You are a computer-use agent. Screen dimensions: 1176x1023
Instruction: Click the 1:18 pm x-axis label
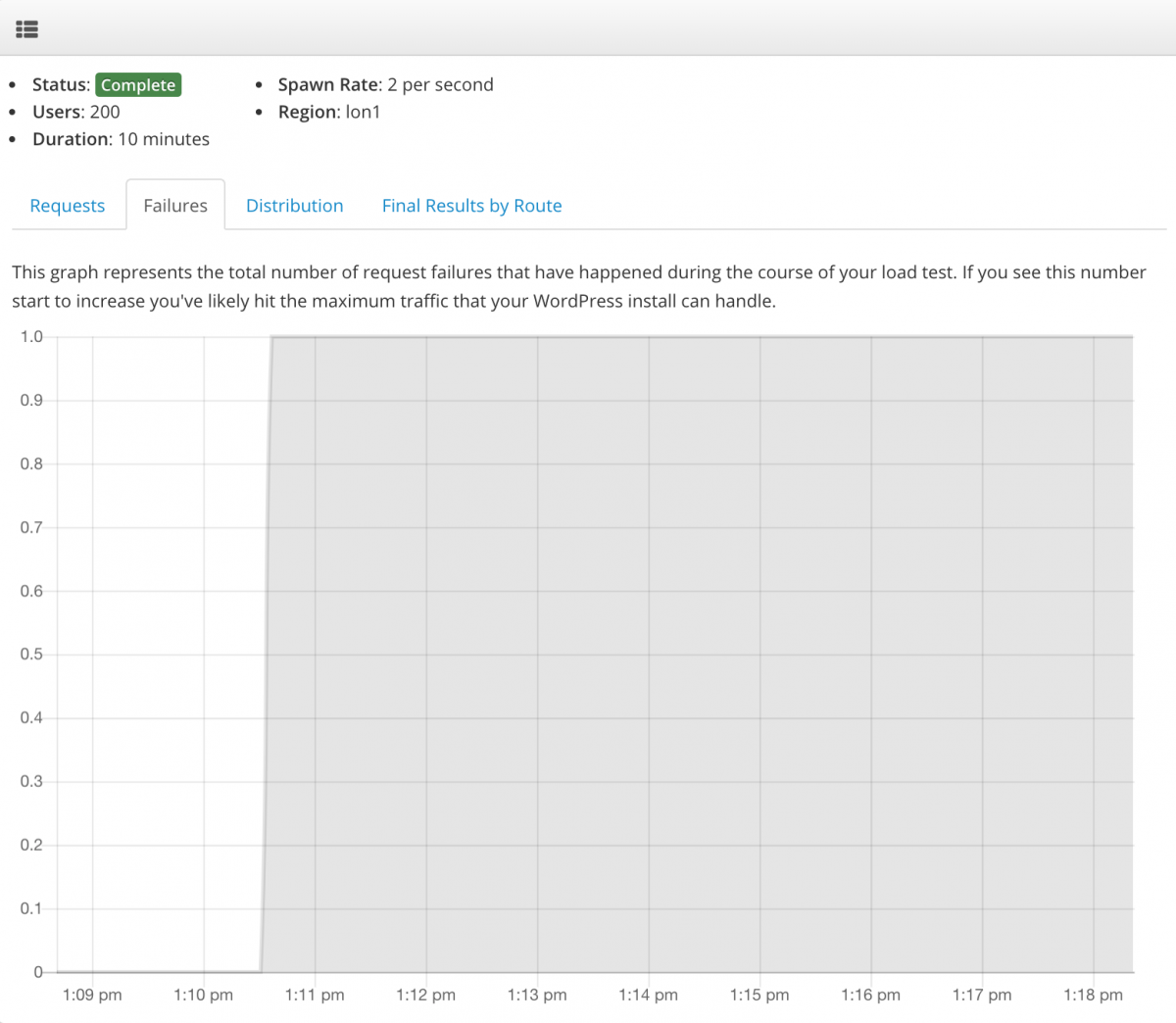coord(1093,995)
